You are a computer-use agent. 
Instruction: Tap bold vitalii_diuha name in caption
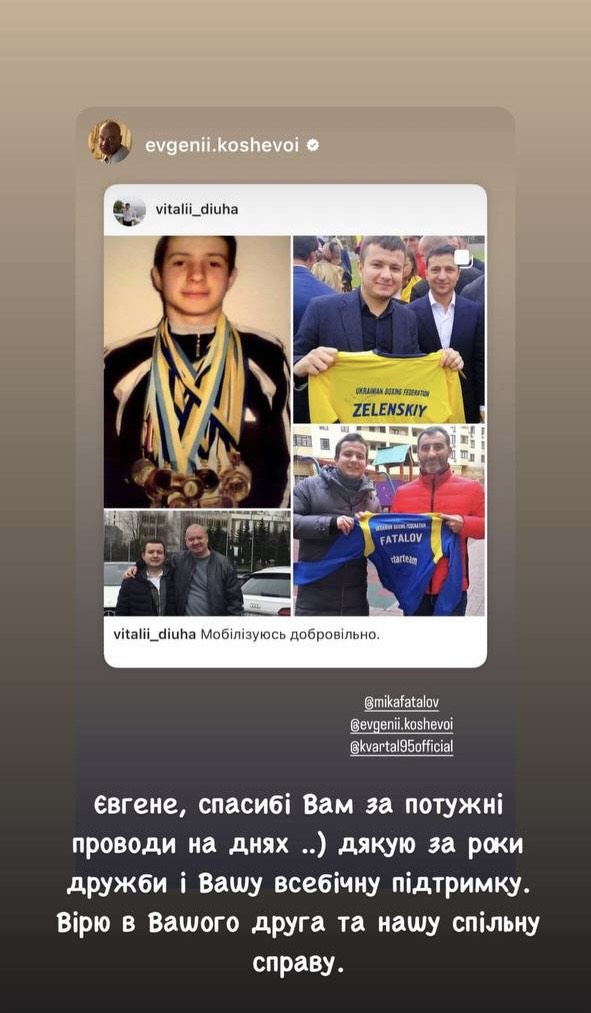pyautogui.click(x=154, y=634)
